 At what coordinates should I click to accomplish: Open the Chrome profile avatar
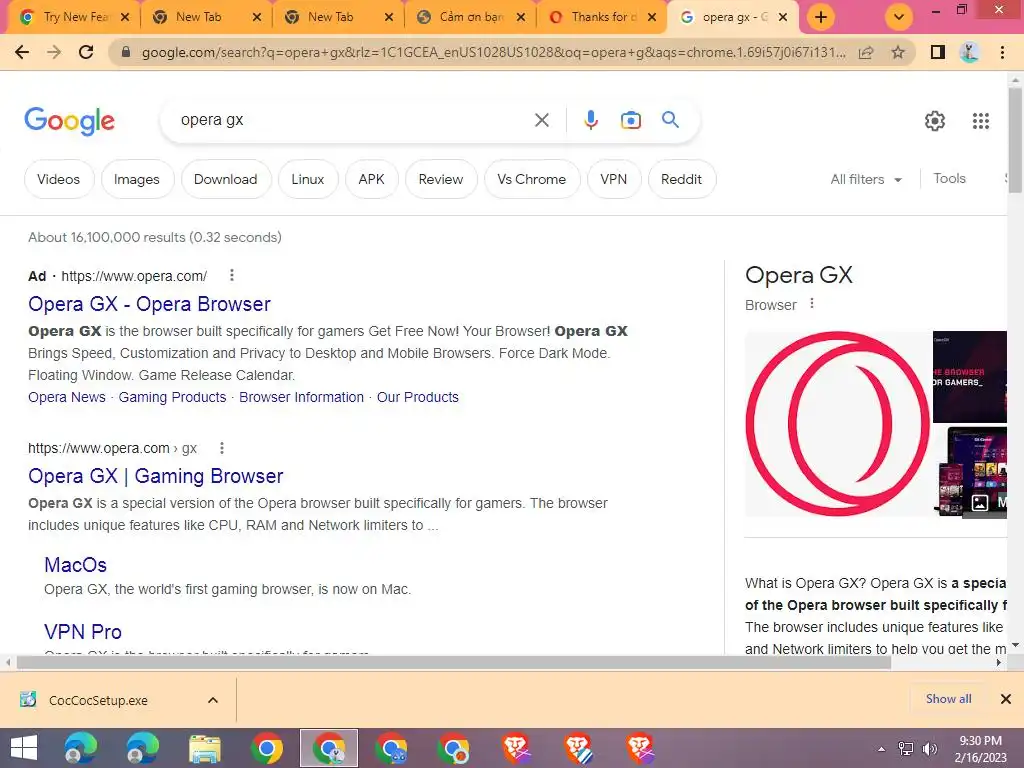click(x=969, y=52)
